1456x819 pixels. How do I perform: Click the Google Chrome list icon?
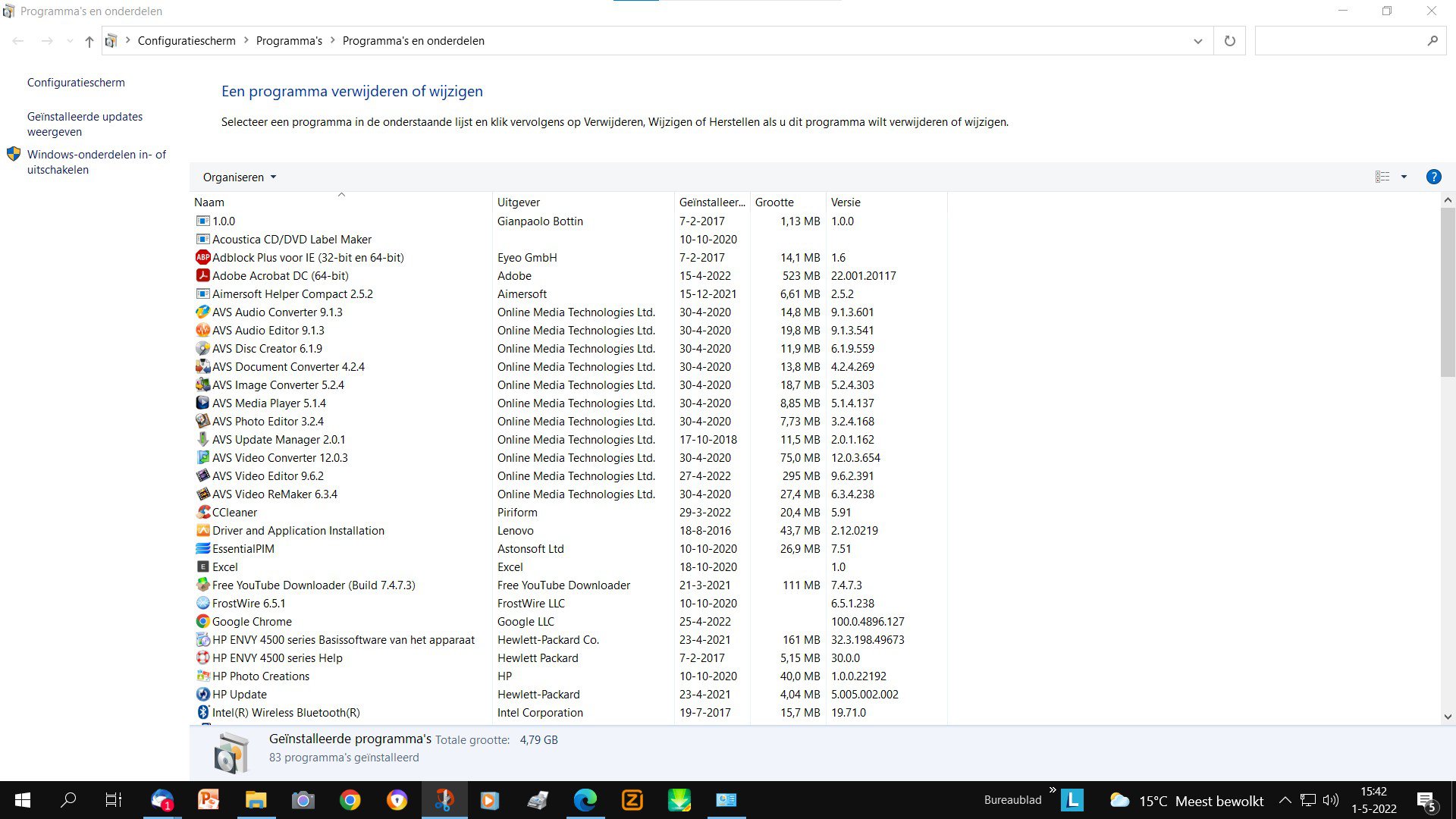(x=202, y=622)
